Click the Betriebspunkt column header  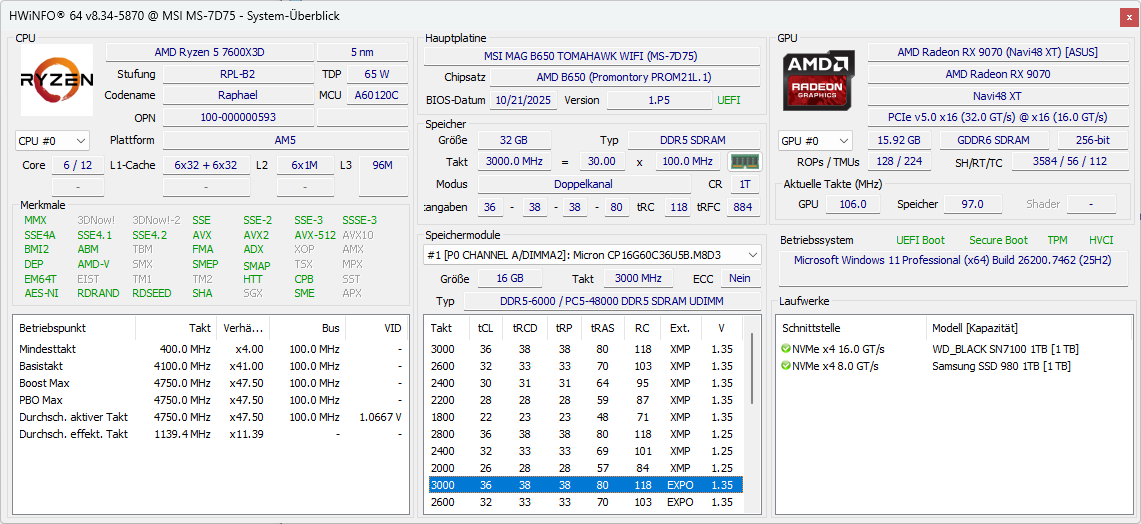[74, 328]
